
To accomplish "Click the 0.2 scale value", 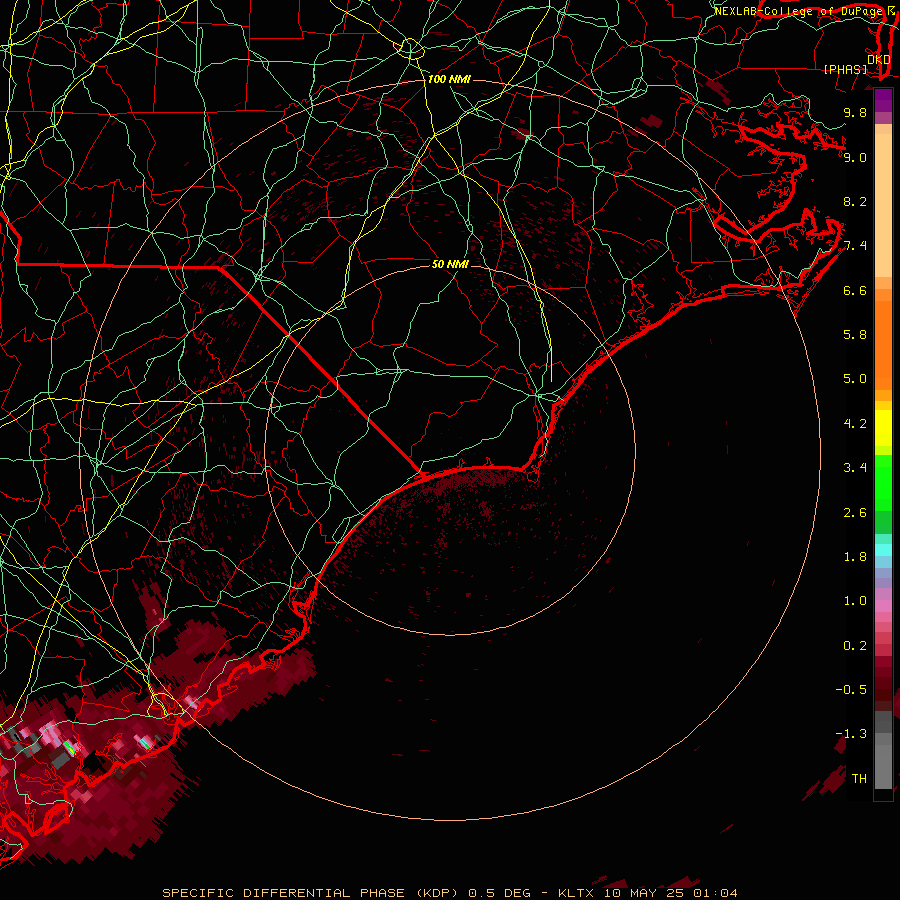I will click(855, 646).
